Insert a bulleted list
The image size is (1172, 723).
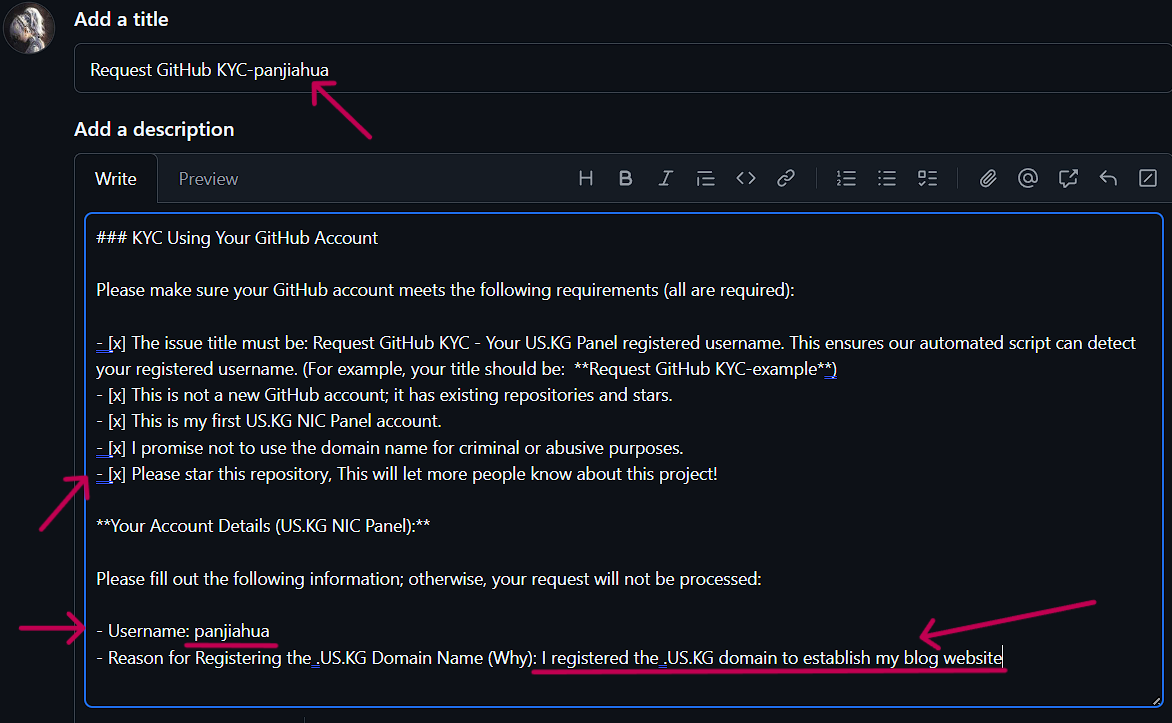click(x=886, y=179)
